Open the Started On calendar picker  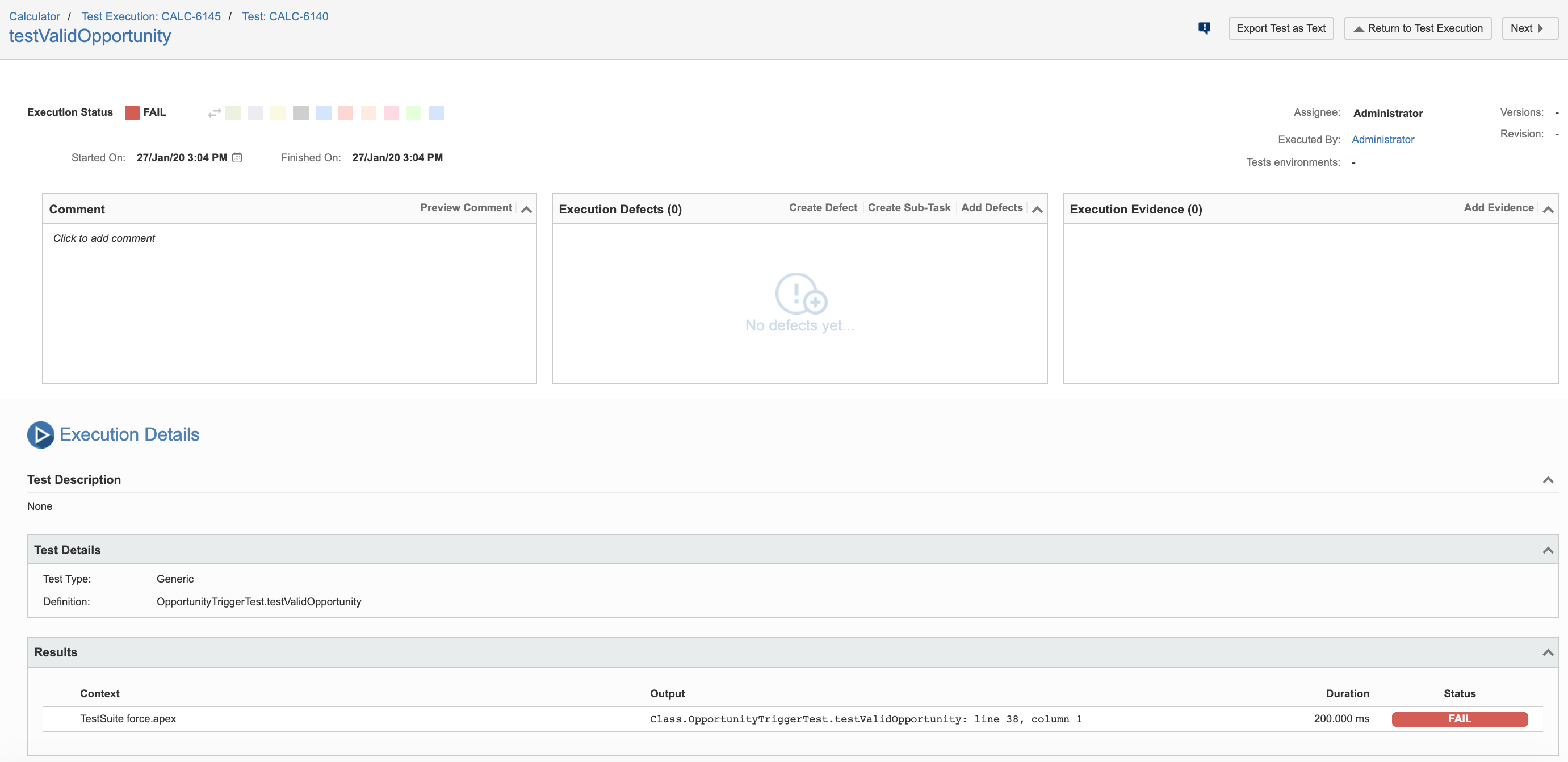coord(237,158)
